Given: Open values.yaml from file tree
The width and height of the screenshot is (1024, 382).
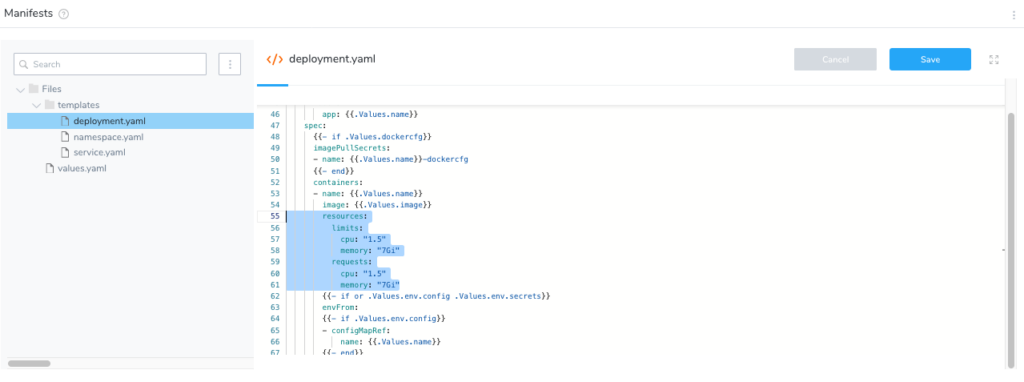Looking at the screenshot, I should coord(82,168).
